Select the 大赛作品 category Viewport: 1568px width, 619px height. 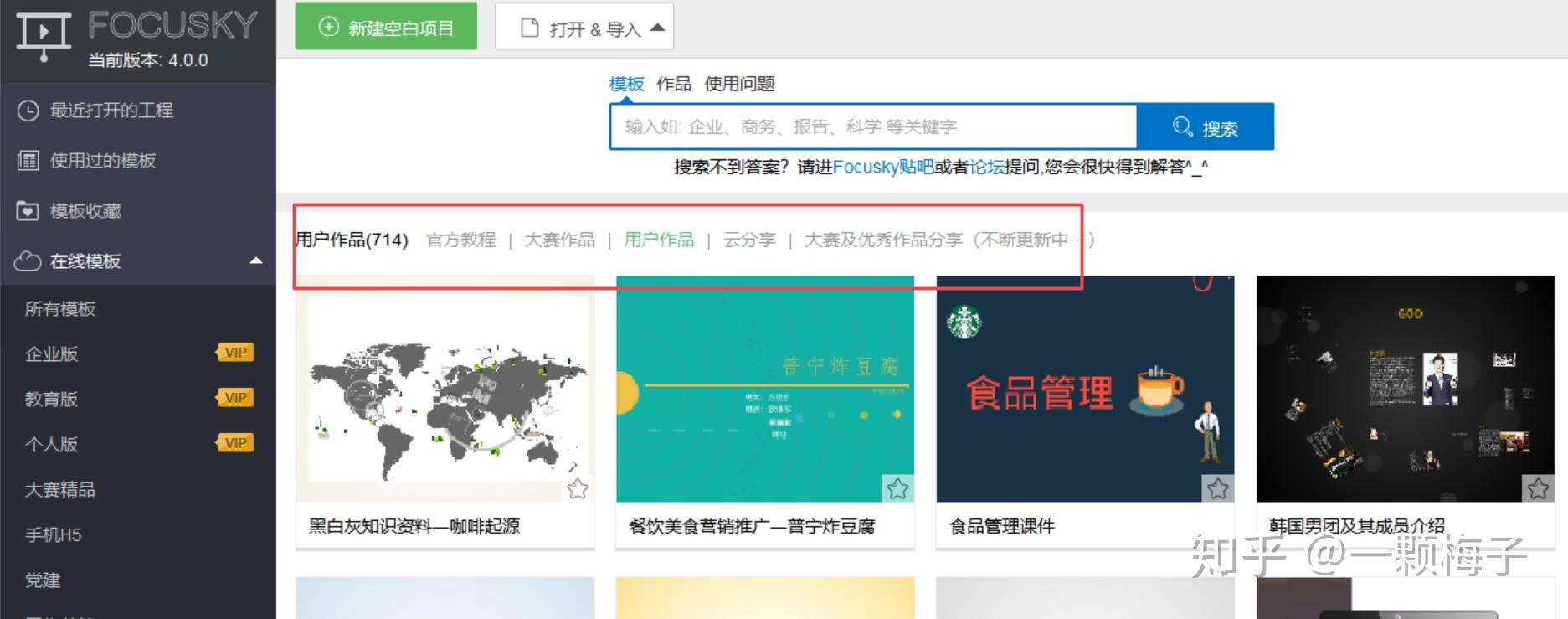[x=559, y=240]
